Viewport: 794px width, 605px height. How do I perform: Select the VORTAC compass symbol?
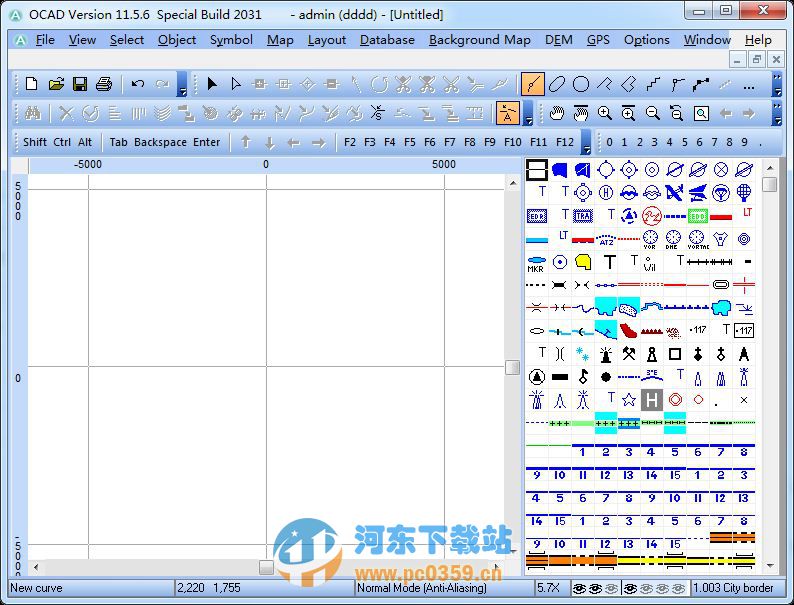tap(698, 238)
